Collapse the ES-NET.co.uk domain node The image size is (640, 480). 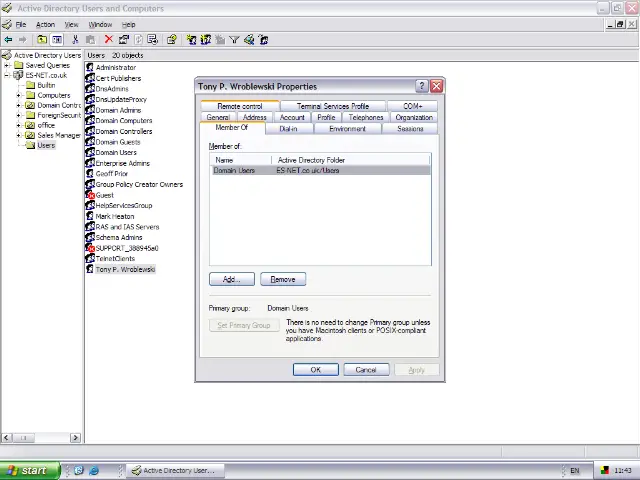point(7,75)
